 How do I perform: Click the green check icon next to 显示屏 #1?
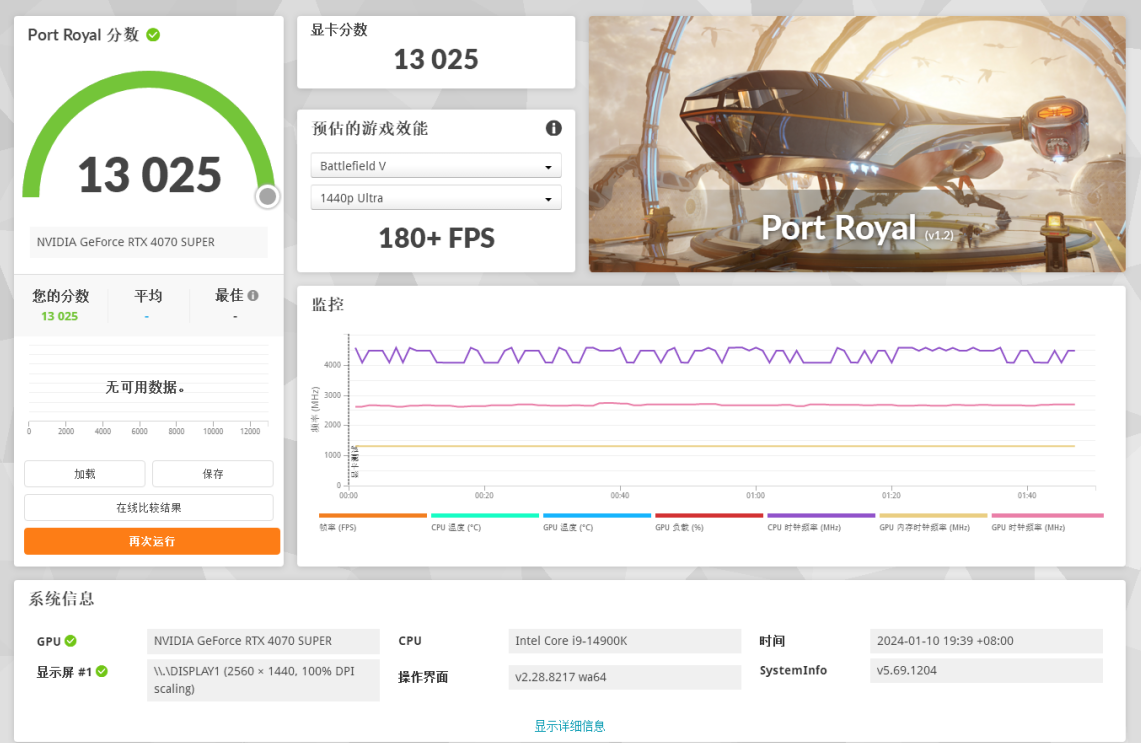point(102,671)
